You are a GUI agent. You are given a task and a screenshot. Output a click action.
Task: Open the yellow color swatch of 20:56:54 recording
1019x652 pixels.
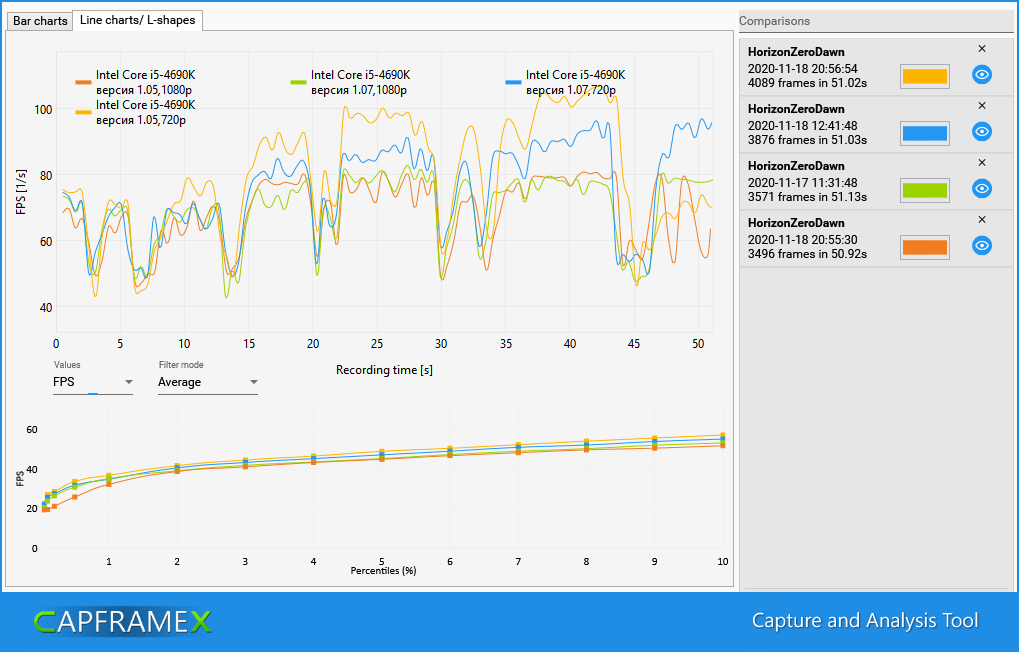(925, 76)
